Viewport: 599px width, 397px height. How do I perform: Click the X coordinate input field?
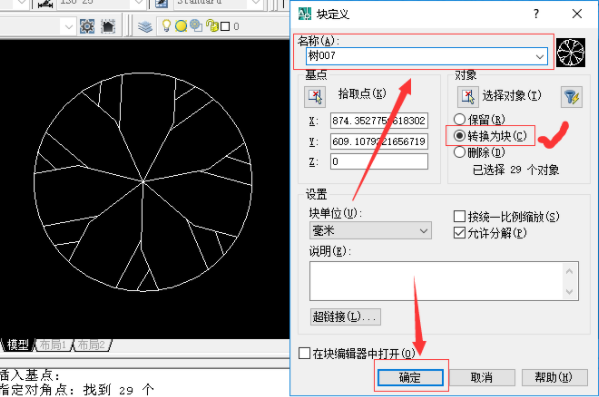(379, 121)
